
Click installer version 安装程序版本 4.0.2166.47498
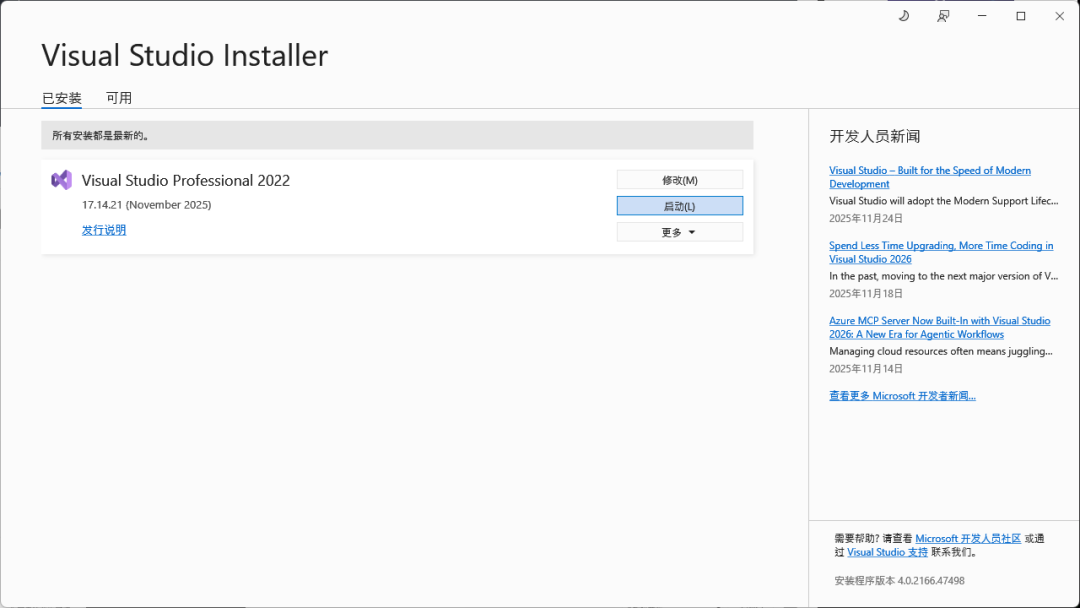click(x=900, y=580)
